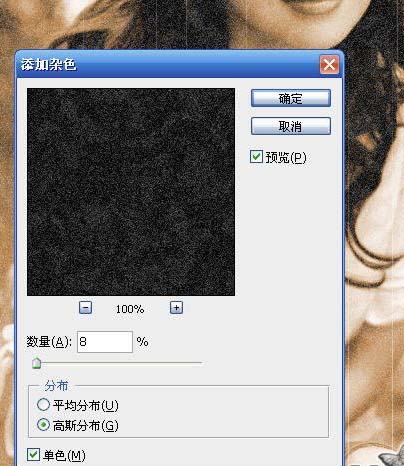Click the 添加杂色 dialog title bar
The height and width of the screenshot is (466, 404).
[167, 65]
